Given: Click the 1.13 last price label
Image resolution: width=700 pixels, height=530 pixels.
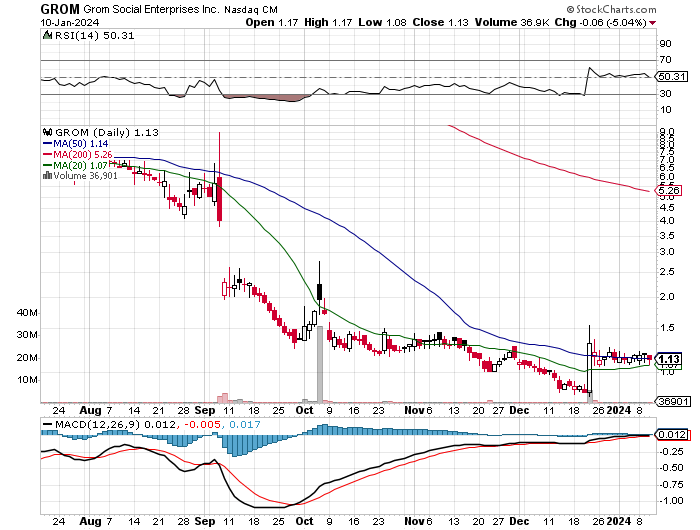Looking at the screenshot, I should (669, 359).
